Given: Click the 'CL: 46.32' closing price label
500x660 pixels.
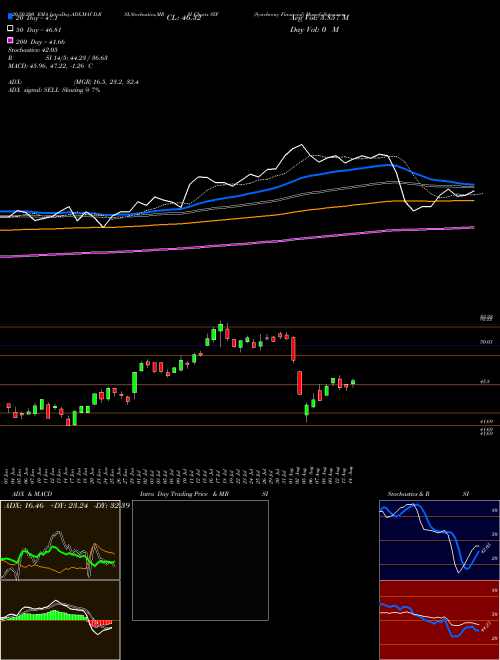Looking at the screenshot, I should coord(184,17).
